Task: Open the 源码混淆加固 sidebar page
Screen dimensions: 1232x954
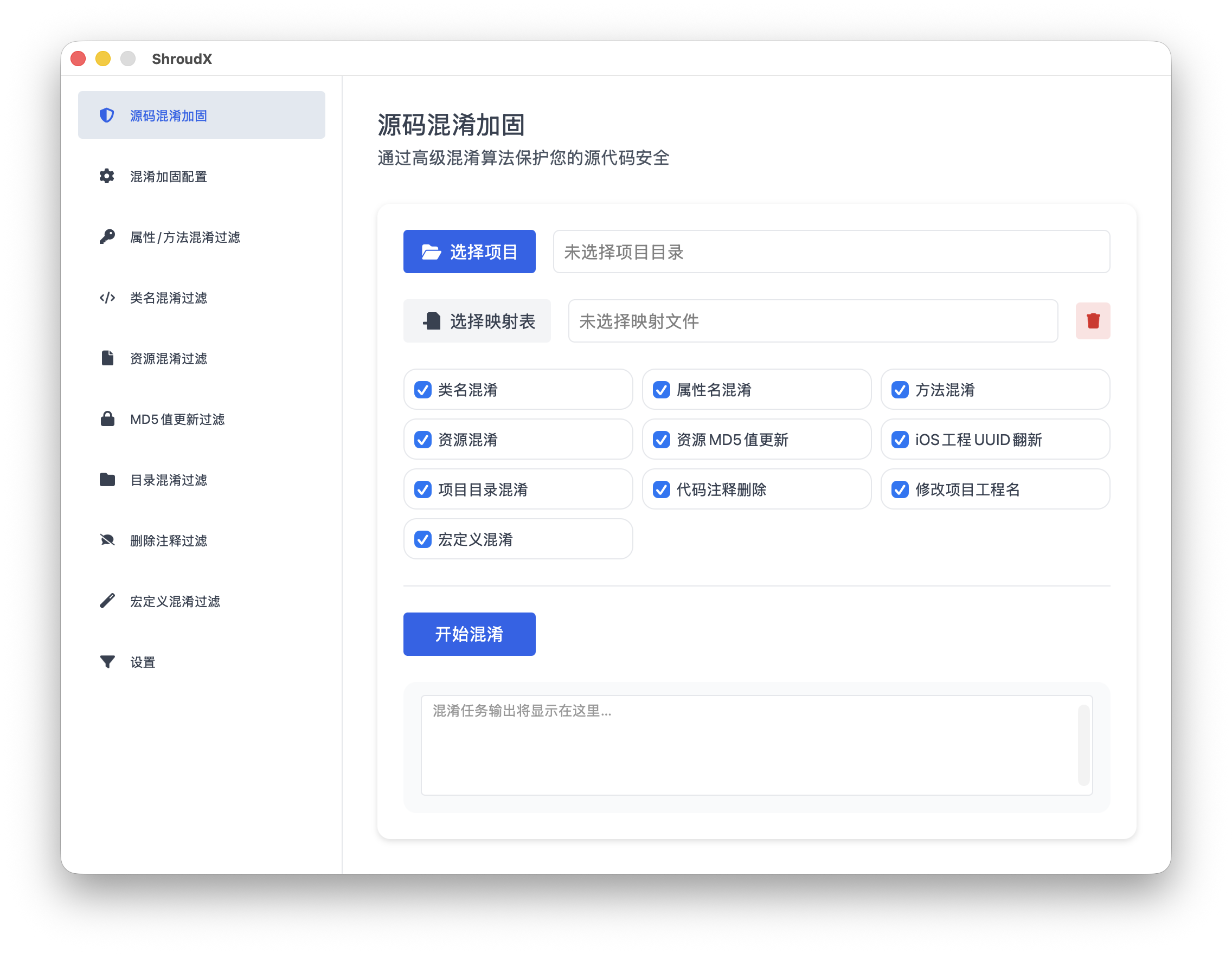Action: point(201,115)
